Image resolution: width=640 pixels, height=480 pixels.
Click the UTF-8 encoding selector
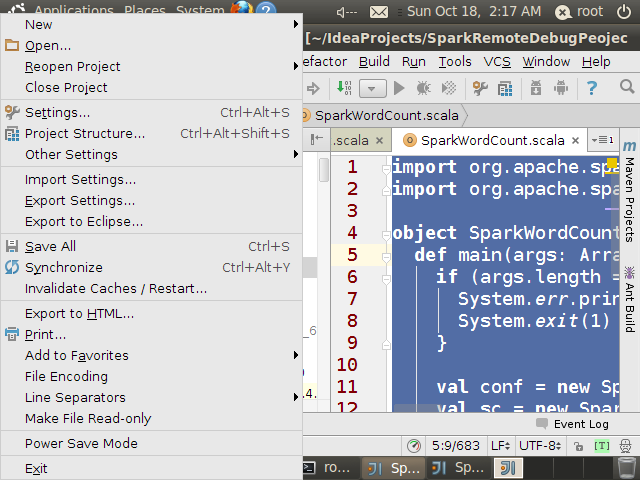(x=540, y=446)
